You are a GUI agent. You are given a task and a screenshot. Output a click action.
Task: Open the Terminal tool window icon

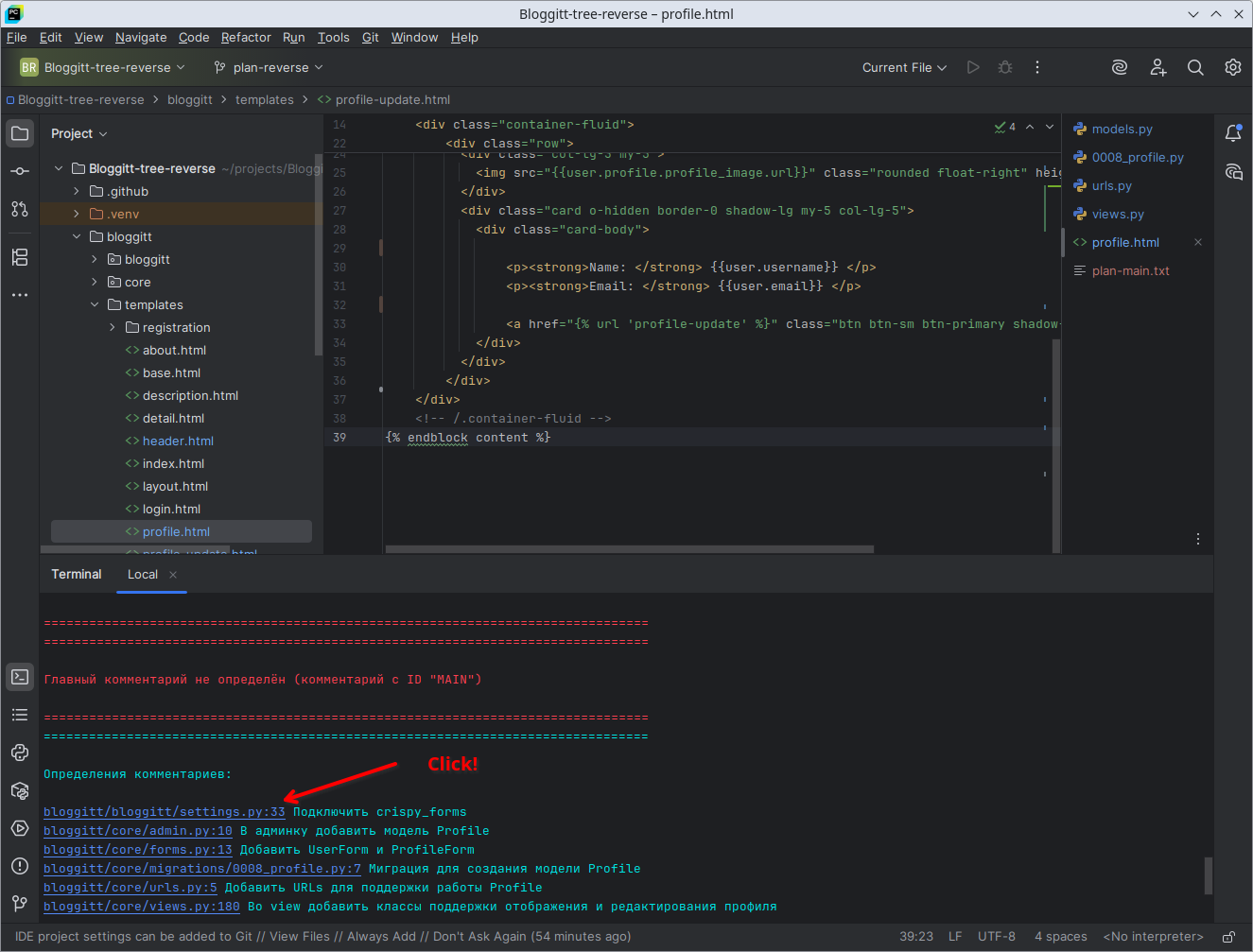[20, 677]
